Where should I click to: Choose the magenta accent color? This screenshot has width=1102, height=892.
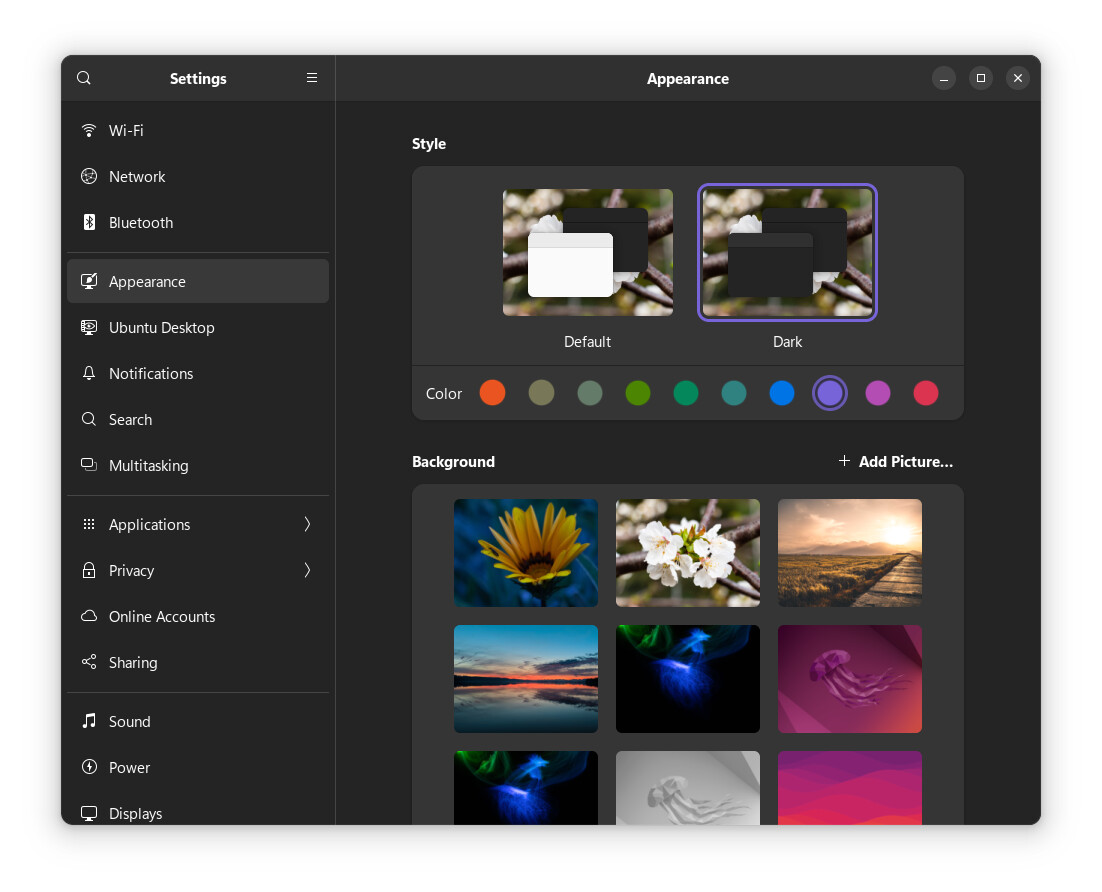(878, 393)
